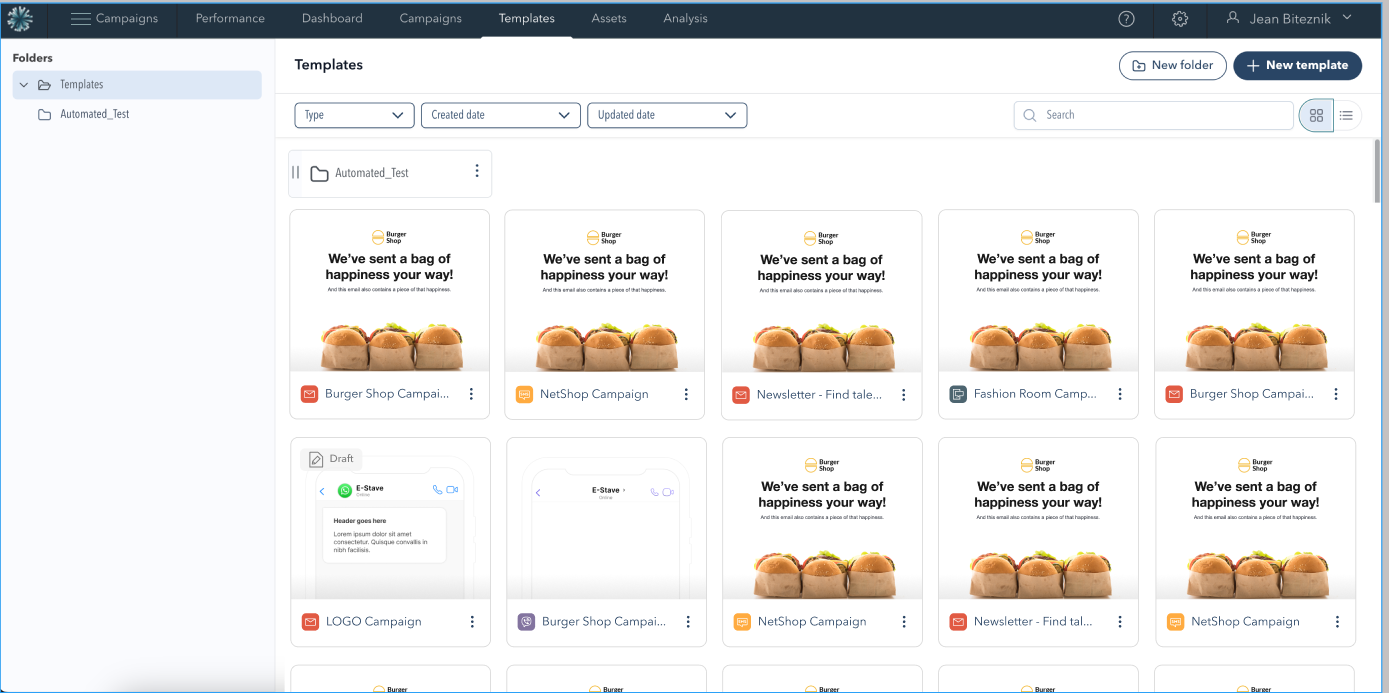Click the app logo in top-left corner
This screenshot has width=1389, height=693.
click(20, 19)
